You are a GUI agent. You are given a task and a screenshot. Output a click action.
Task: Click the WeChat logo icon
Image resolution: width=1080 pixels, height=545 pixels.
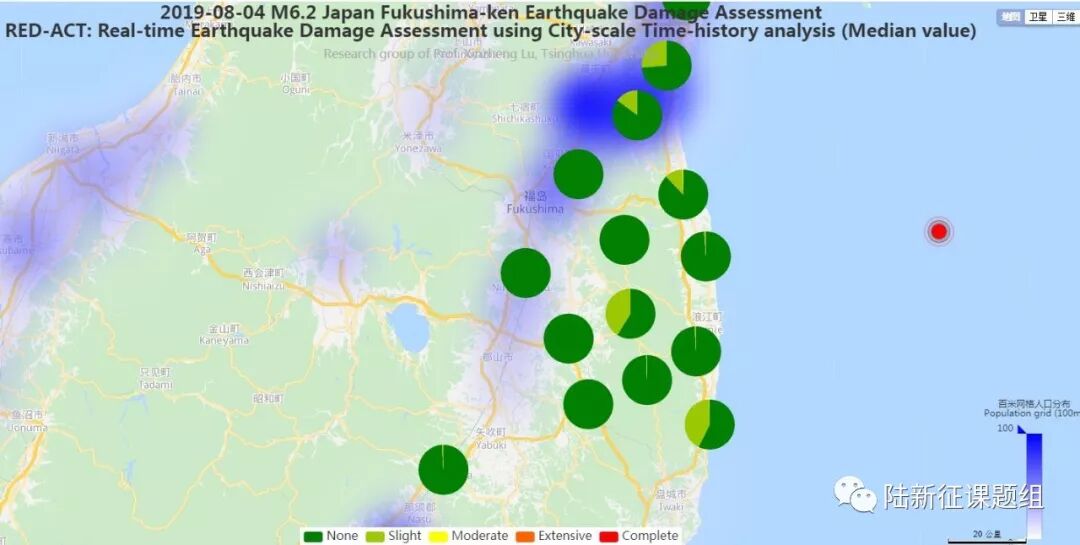coord(856,493)
